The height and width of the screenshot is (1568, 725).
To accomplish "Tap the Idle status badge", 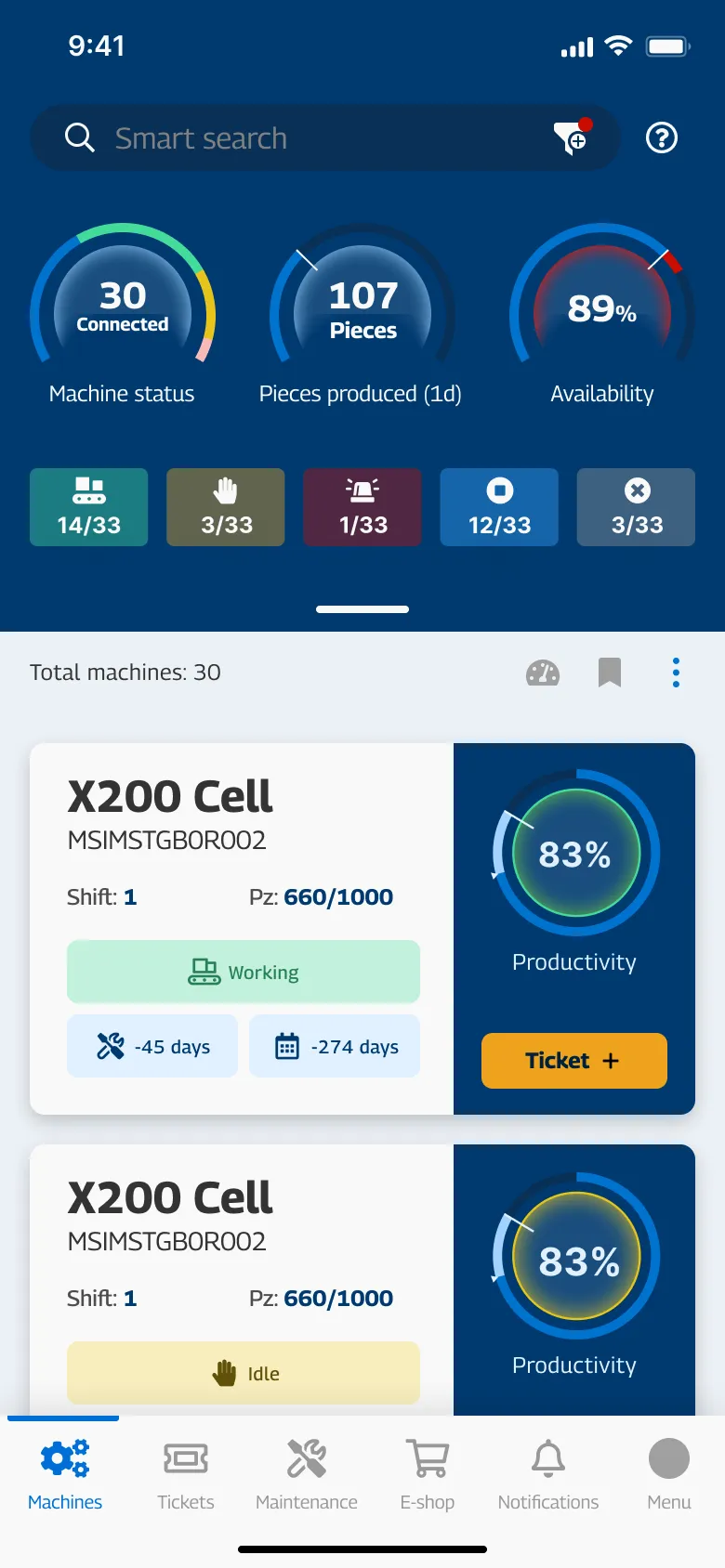I will 244,1373.
